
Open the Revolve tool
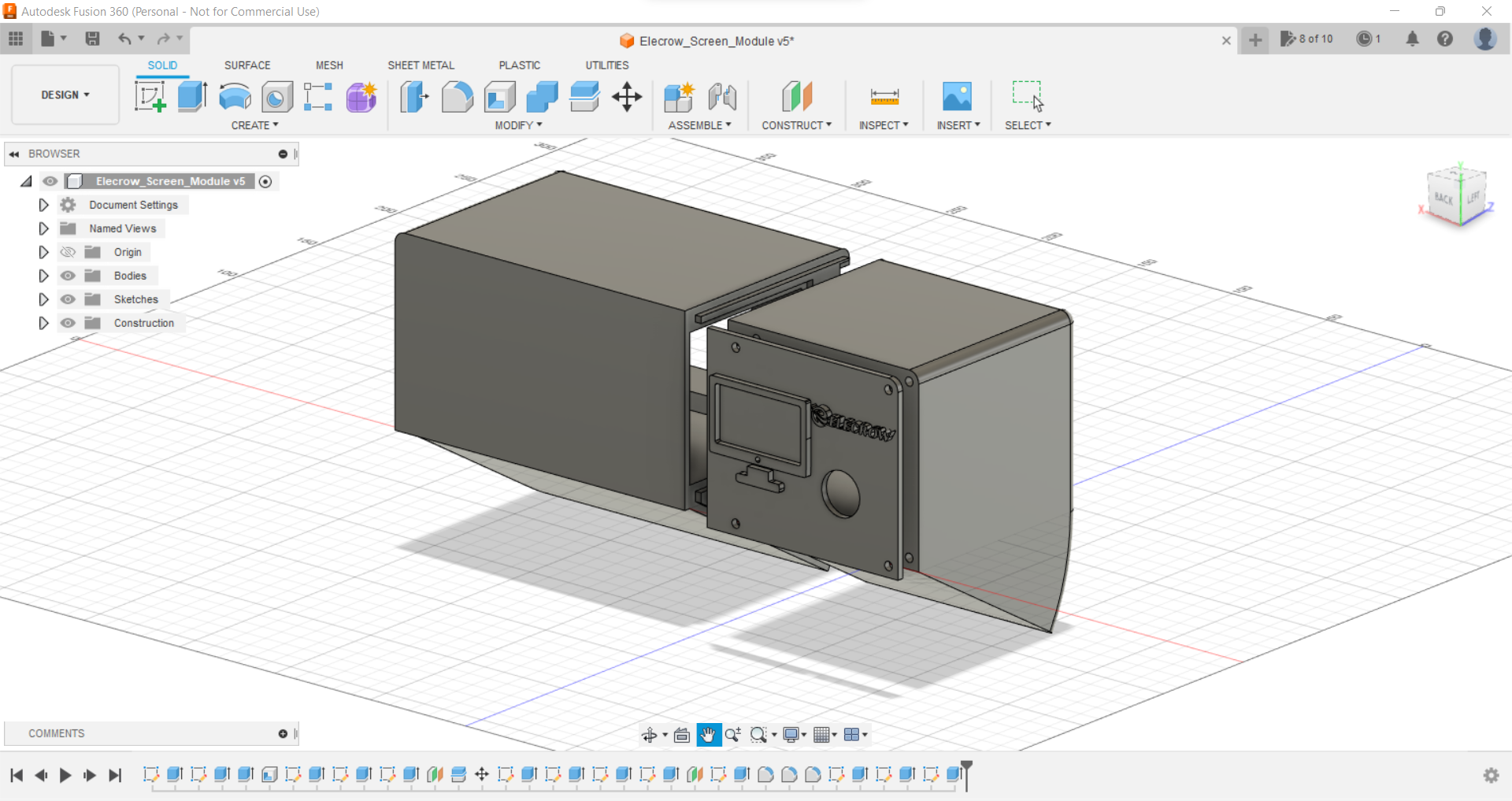pyautogui.click(x=235, y=96)
